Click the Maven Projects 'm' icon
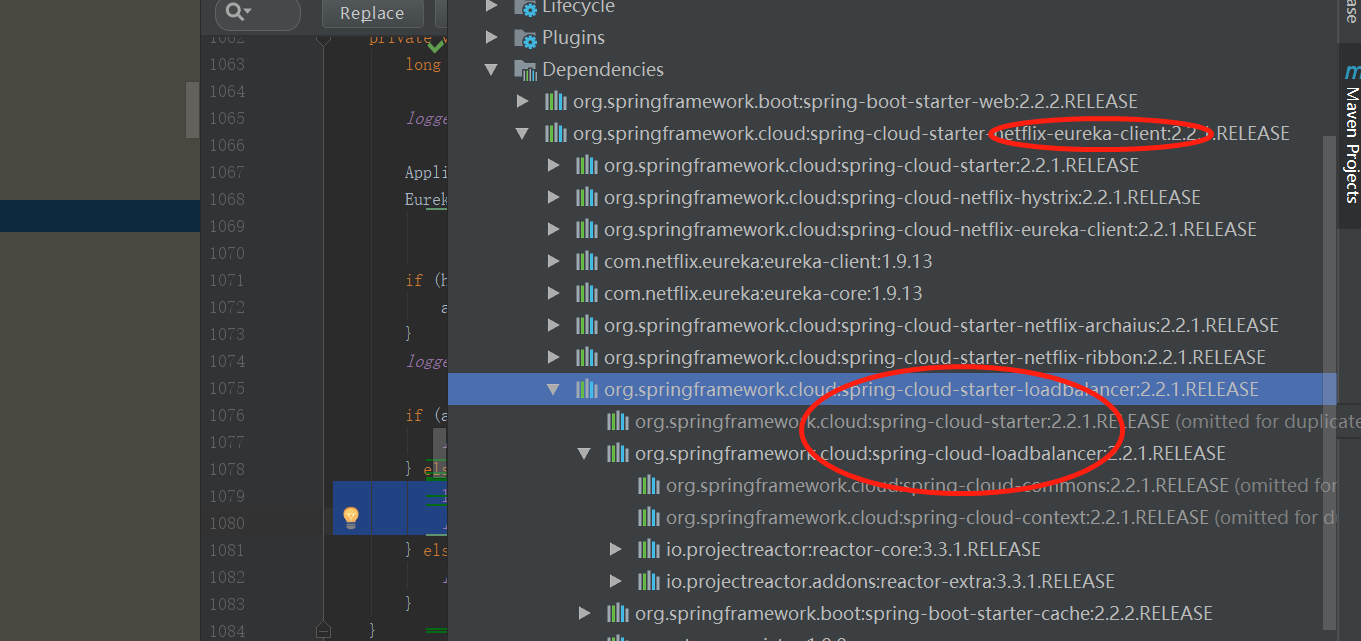This screenshot has height=641, width=1361. pyautogui.click(x=1352, y=72)
